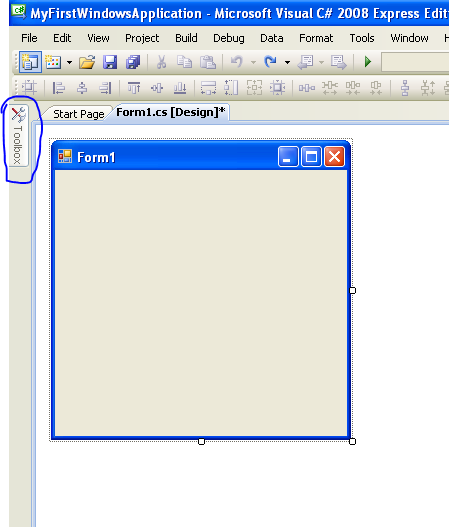Open the Build menu

187,38
